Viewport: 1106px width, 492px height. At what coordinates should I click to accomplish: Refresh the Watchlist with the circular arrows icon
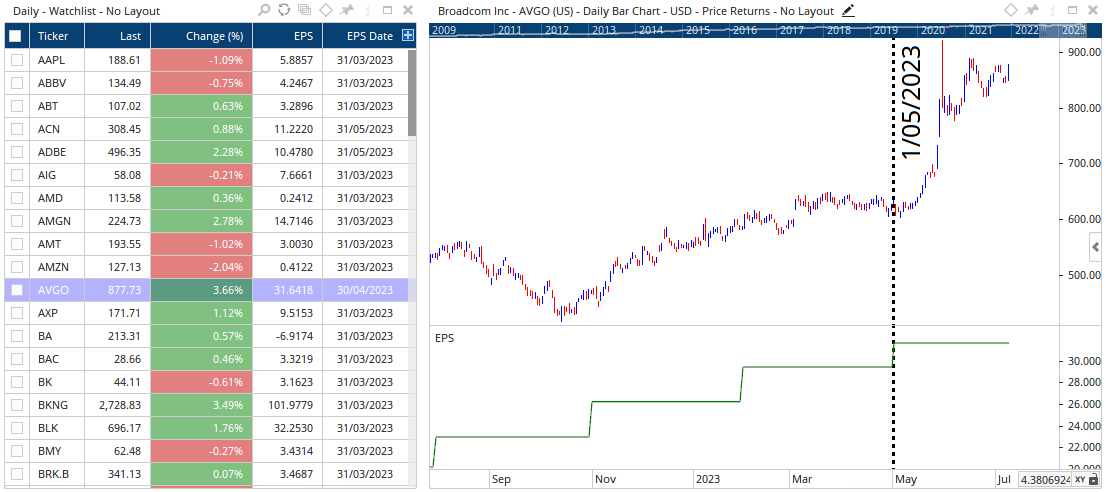(284, 10)
